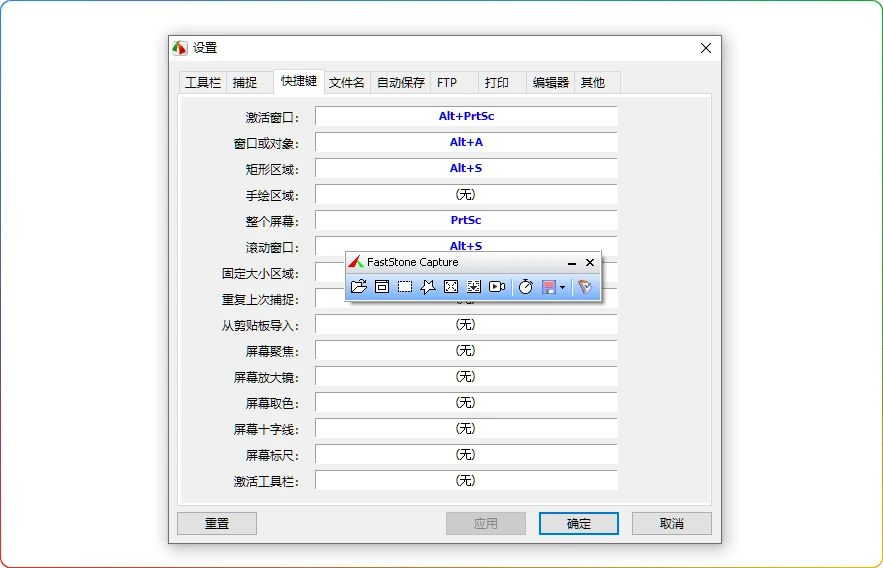
Task: Click the 设置 dialog app icon
Action: 180,48
